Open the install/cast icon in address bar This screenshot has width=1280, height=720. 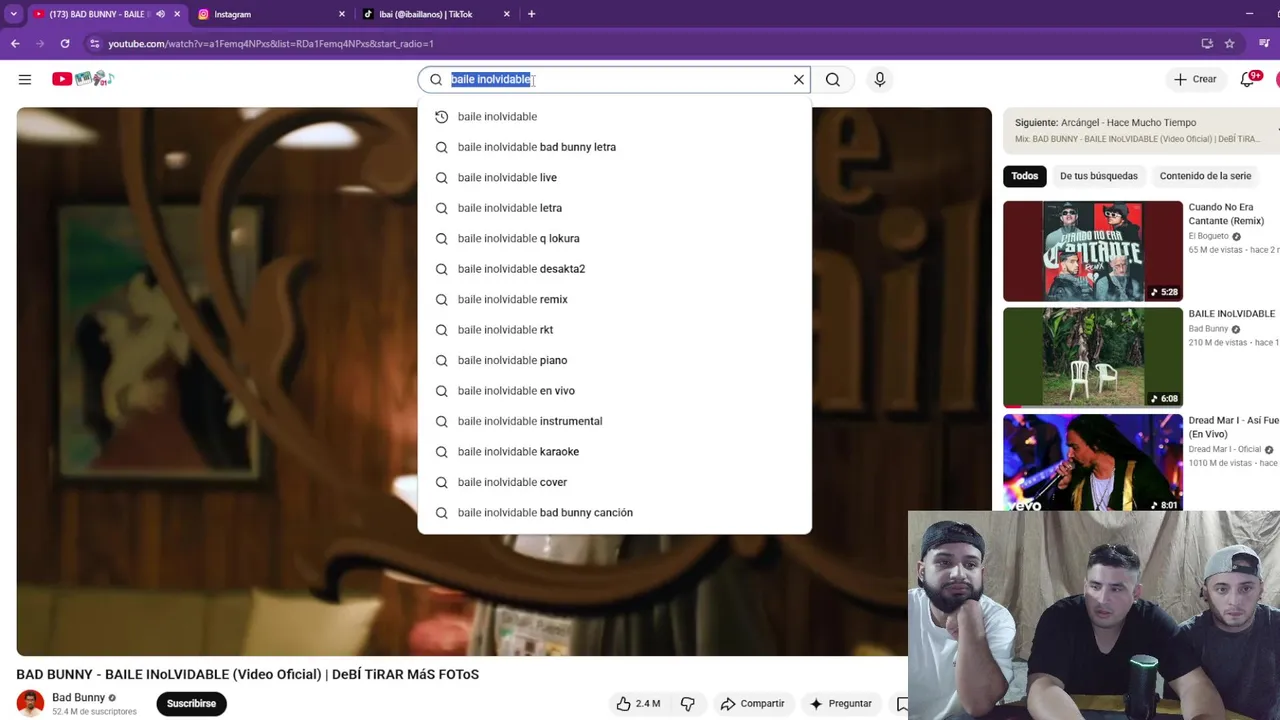pyautogui.click(x=1207, y=44)
